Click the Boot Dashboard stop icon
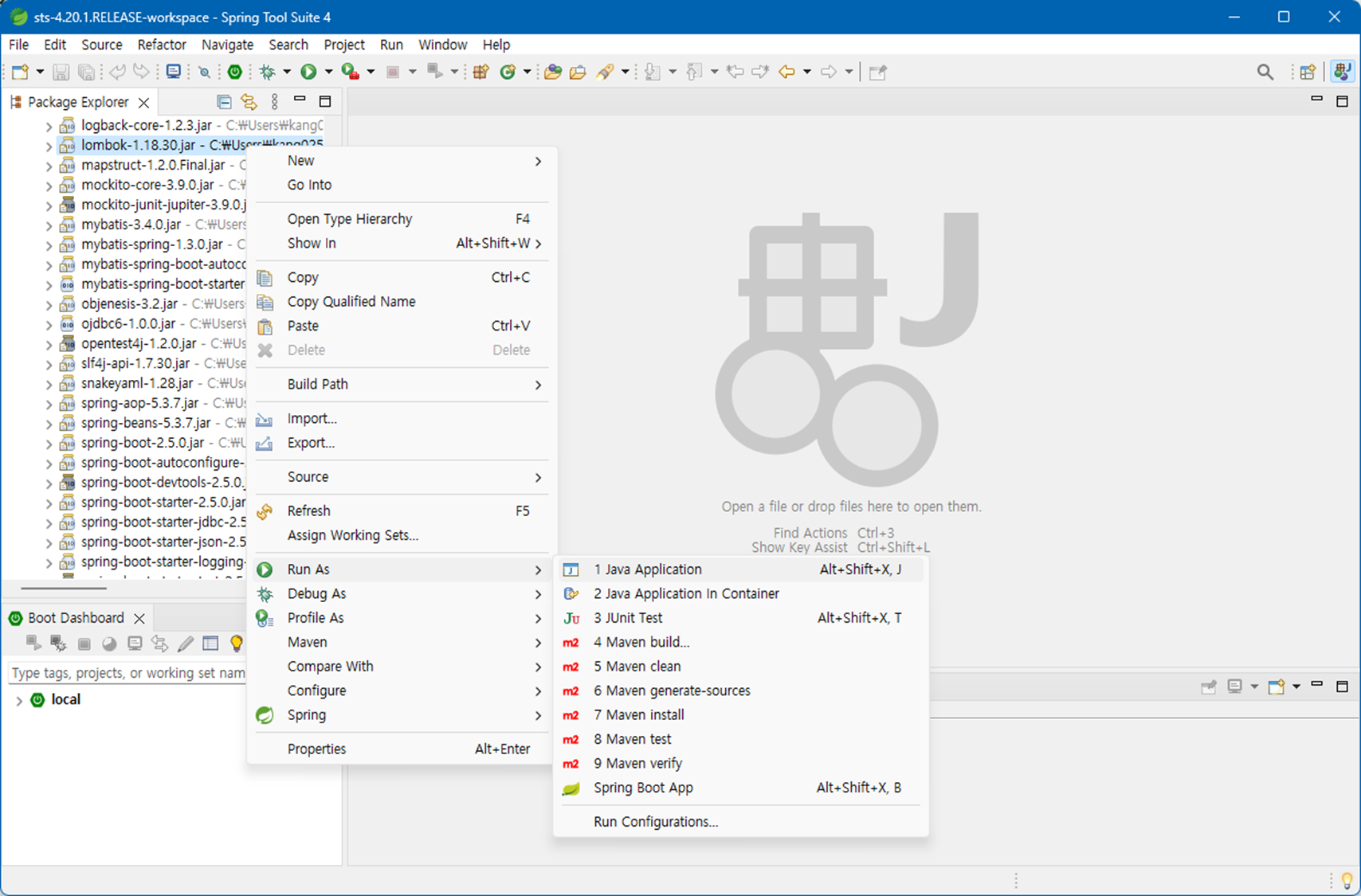1361x896 pixels. [84, 643]
